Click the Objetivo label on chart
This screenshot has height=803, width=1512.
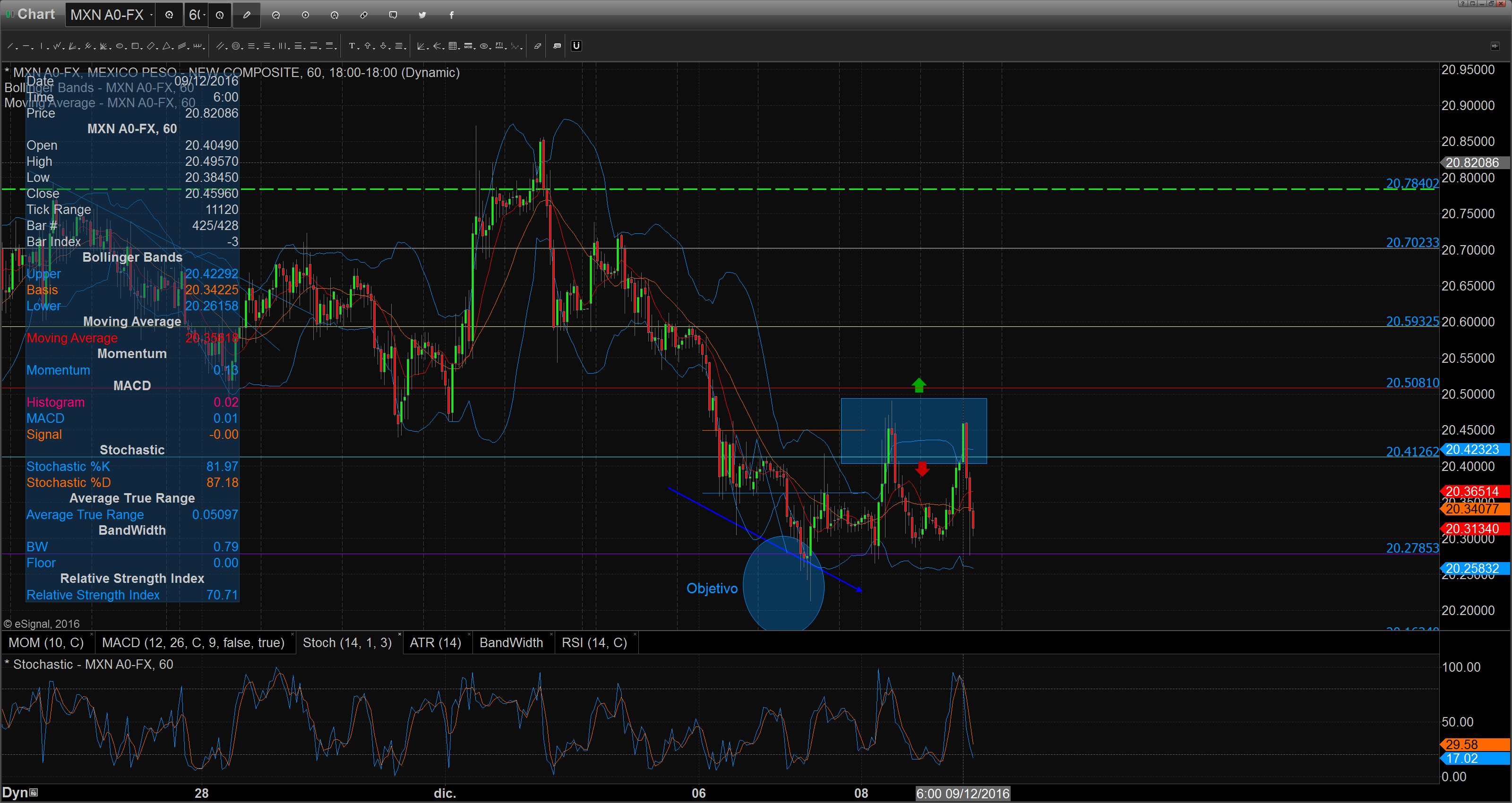tap(712, 588)
